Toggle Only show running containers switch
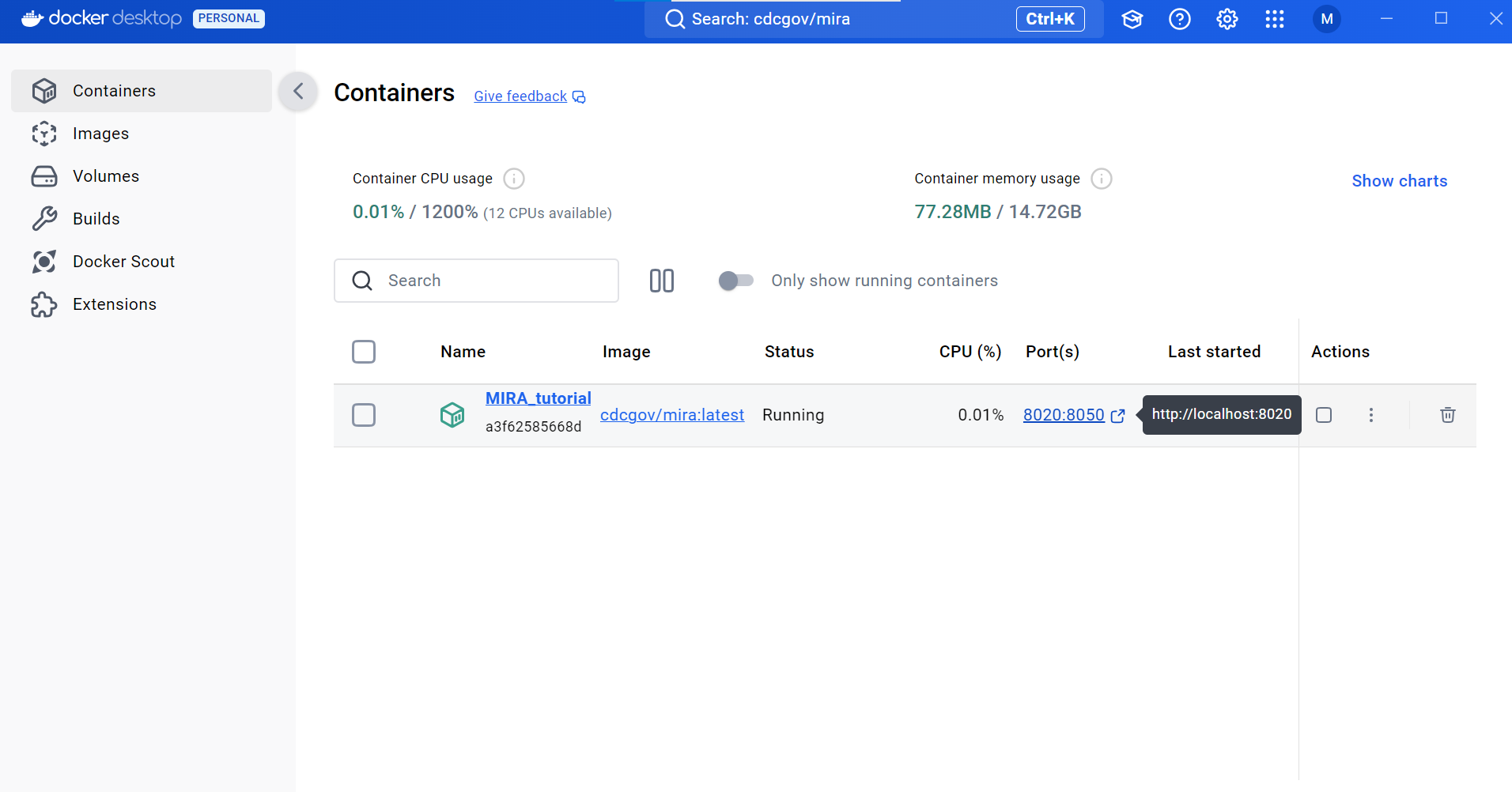1512x792 pixels. (735, 281)
